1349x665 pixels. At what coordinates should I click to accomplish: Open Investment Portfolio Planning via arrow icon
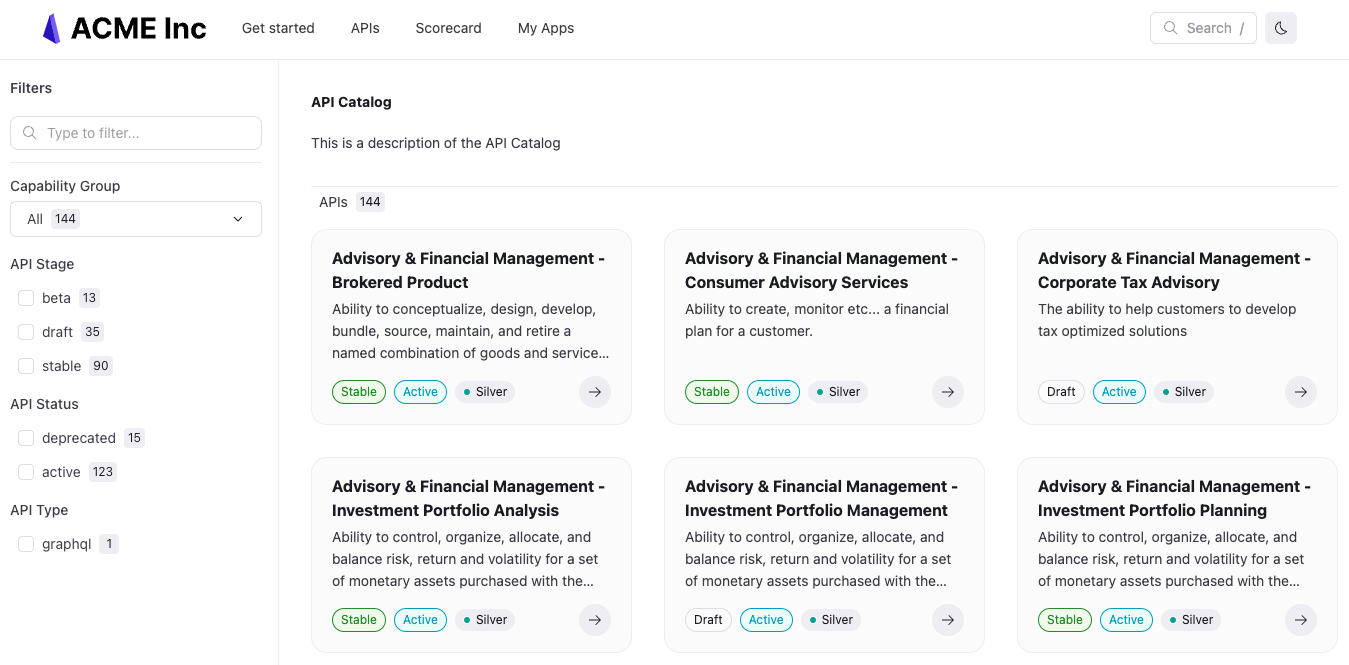pyautogui.click(x=1301, y=620)
